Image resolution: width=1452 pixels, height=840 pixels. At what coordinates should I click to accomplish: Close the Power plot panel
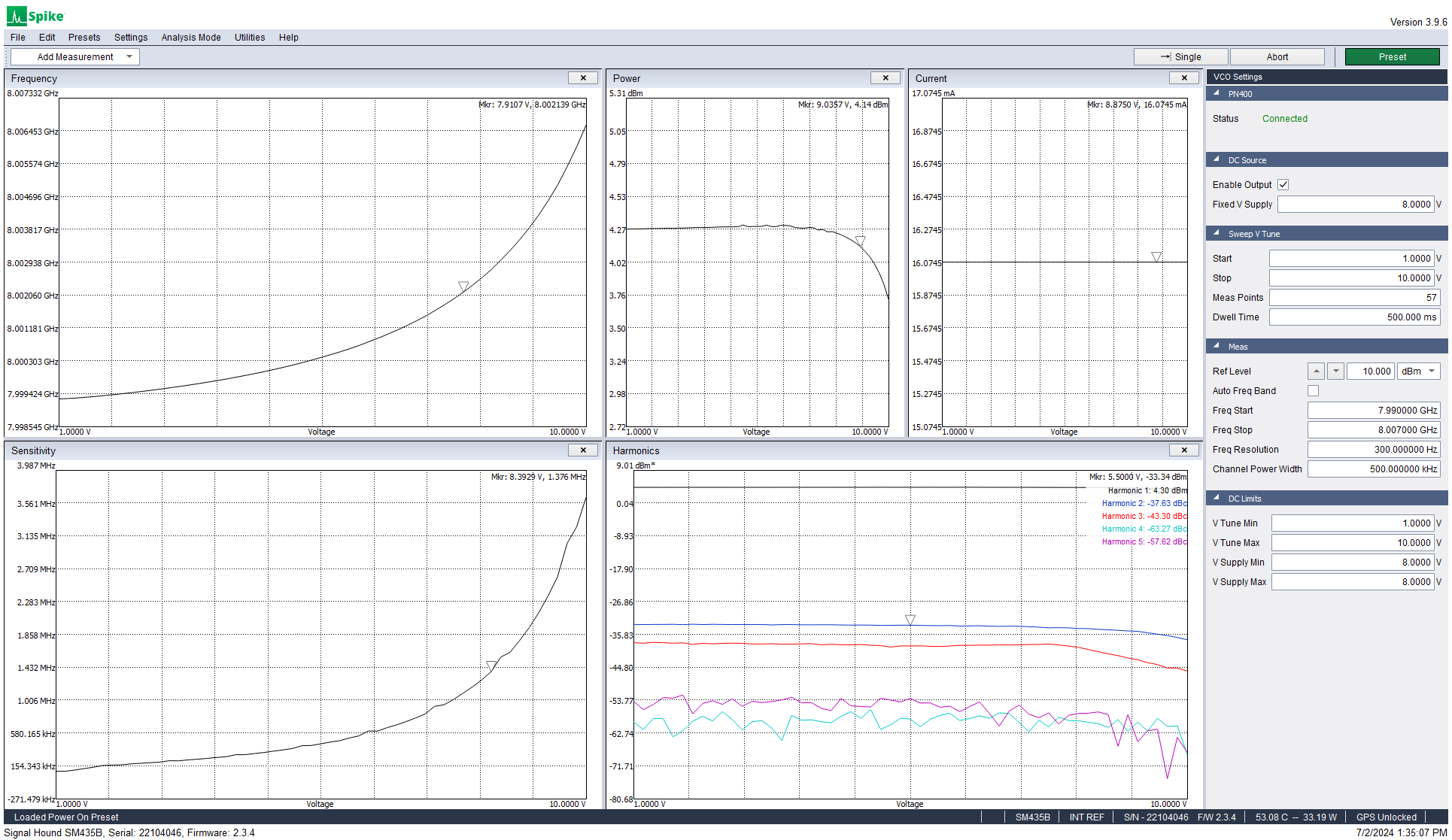click(885, 78)
